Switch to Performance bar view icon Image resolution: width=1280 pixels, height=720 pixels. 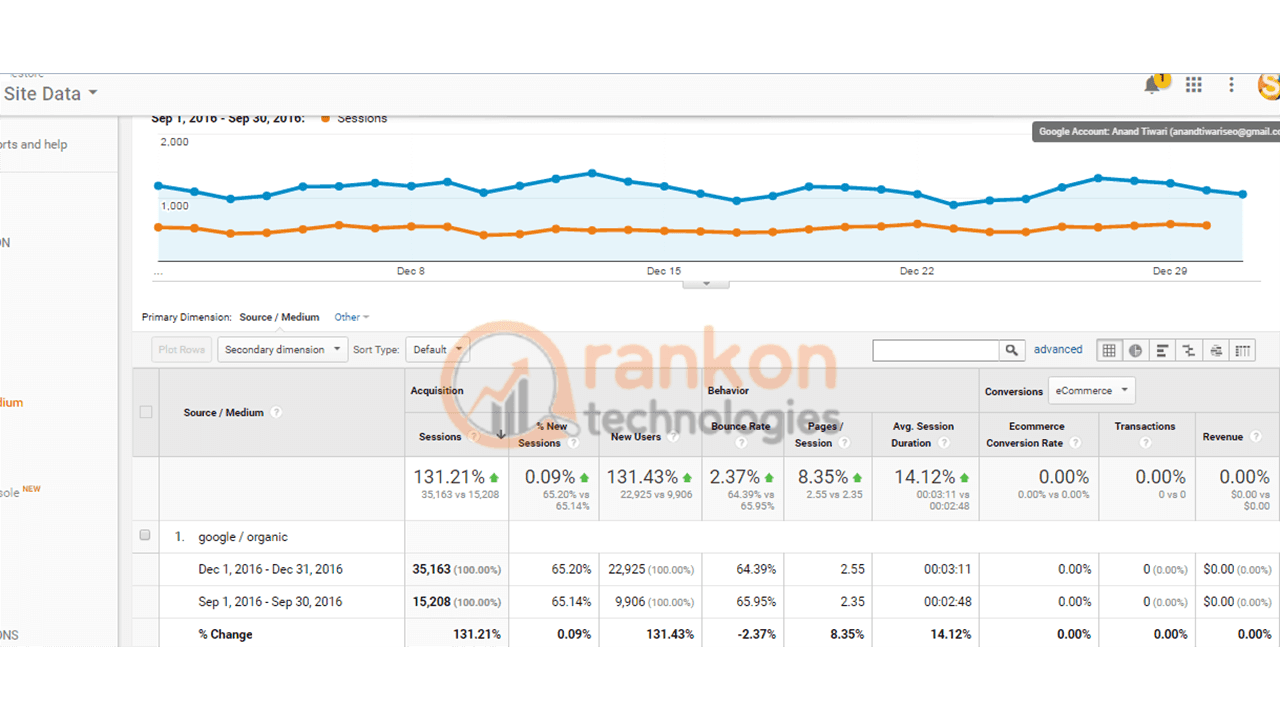click(x=1163, y=350)
